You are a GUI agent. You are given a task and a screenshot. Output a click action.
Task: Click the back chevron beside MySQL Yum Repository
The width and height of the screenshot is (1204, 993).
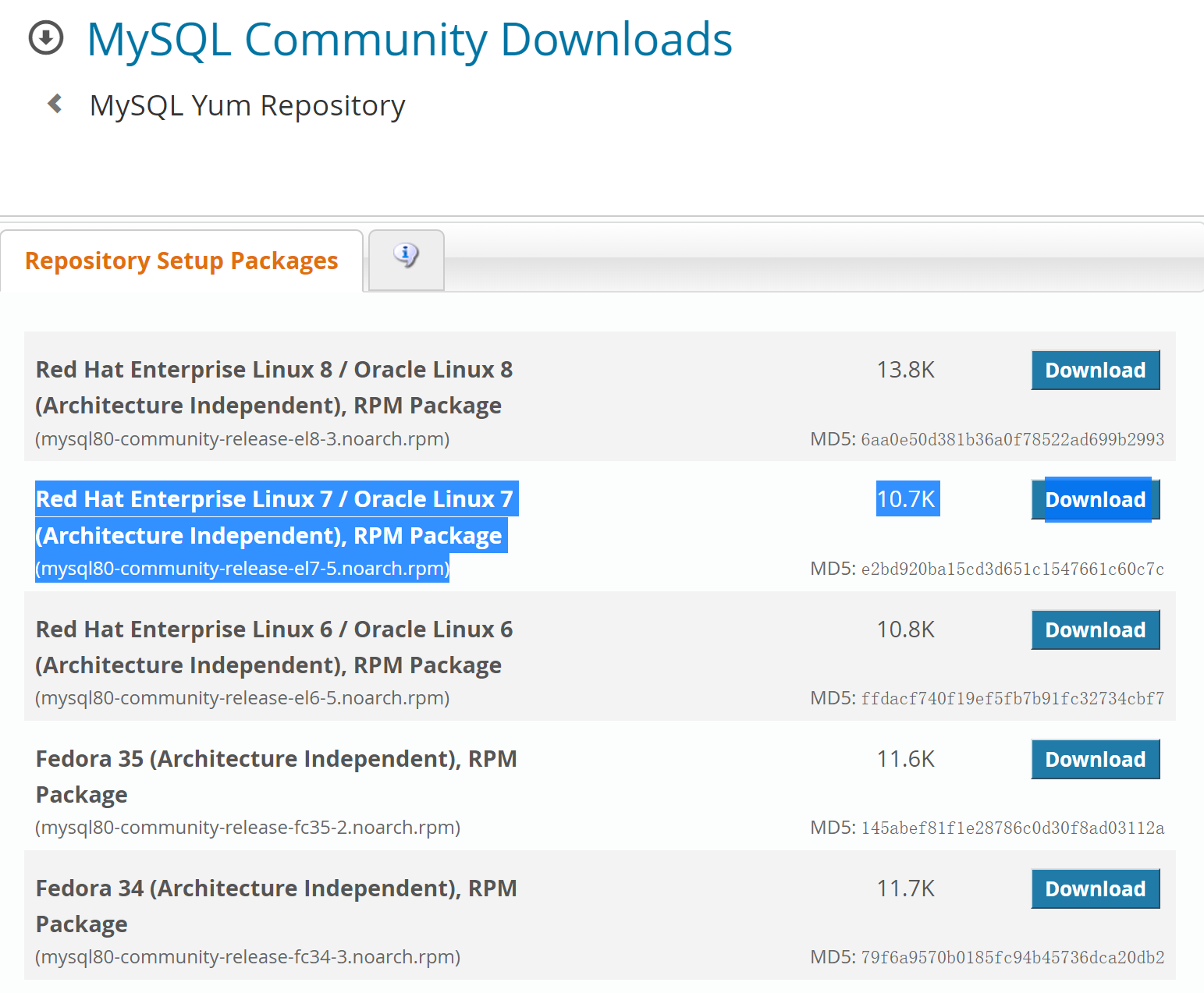pyautogui.click(x=55, y=103)
